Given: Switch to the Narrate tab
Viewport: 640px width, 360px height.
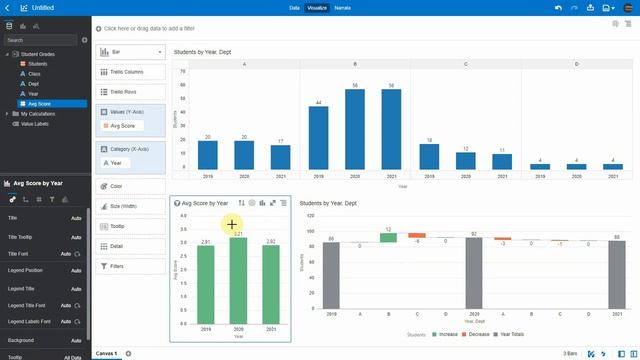Looking at the screenshot, I should coord(342,8).
